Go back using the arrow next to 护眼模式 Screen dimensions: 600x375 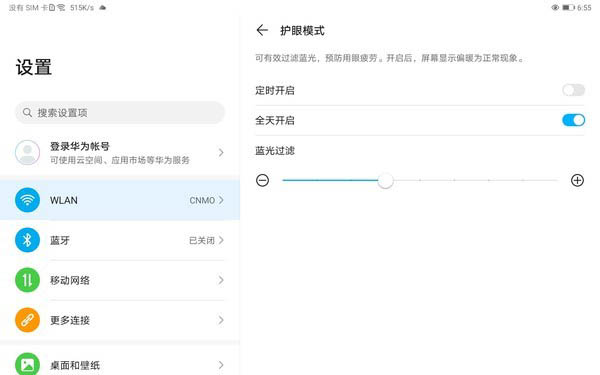click(262, 30)
